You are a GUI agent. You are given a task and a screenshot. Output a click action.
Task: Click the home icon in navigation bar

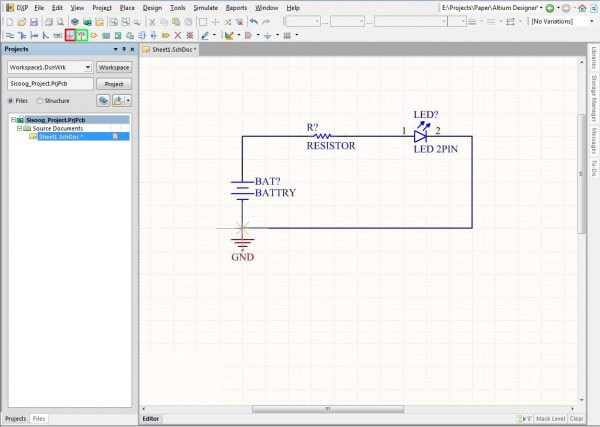(x=582, y=8)
